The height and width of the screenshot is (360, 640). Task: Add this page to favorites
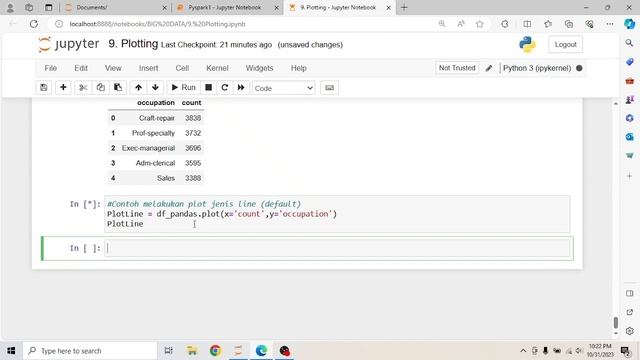tap(480, 24)
